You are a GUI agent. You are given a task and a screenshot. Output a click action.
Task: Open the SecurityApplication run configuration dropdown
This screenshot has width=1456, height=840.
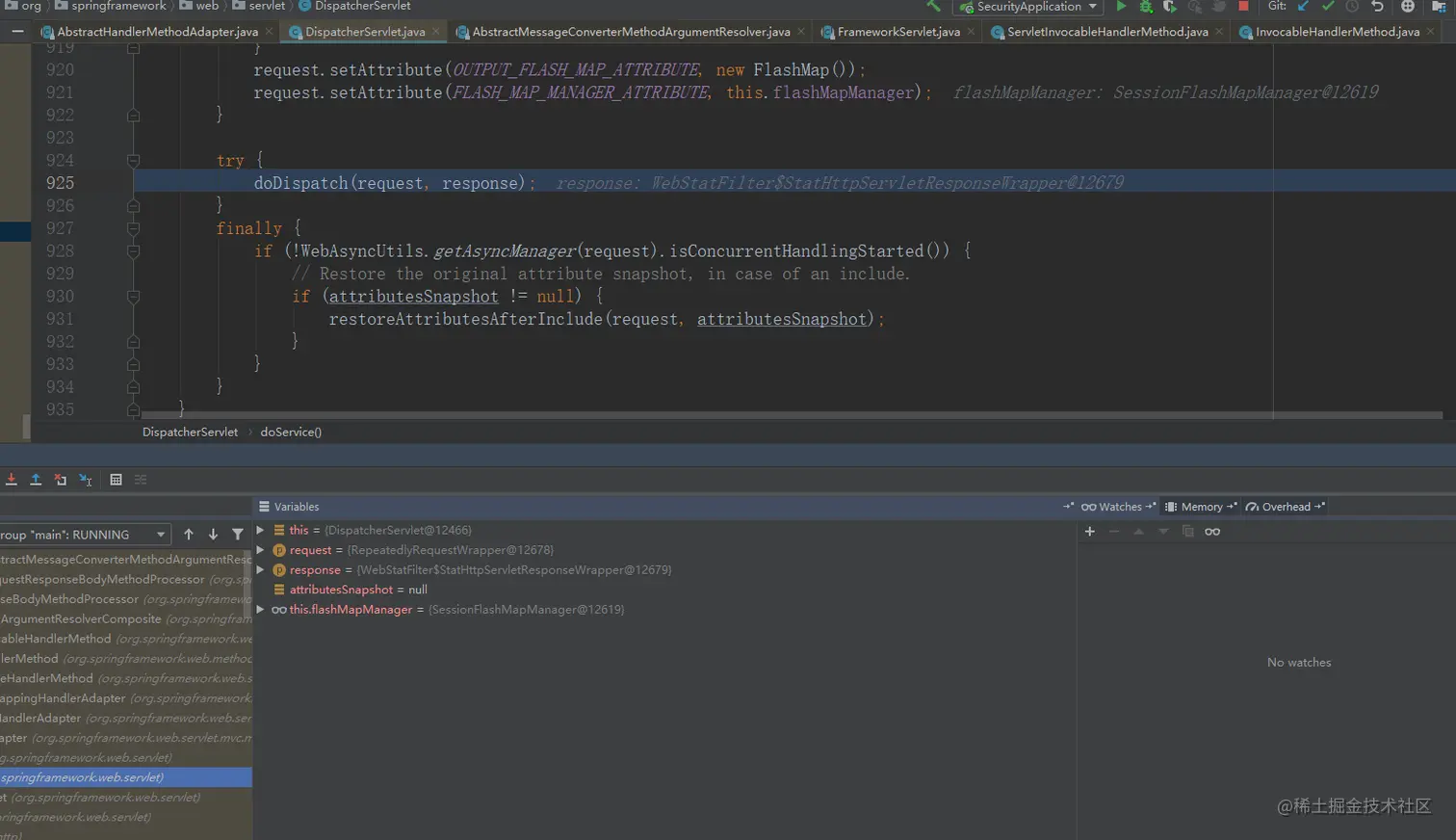point(1027,7)
